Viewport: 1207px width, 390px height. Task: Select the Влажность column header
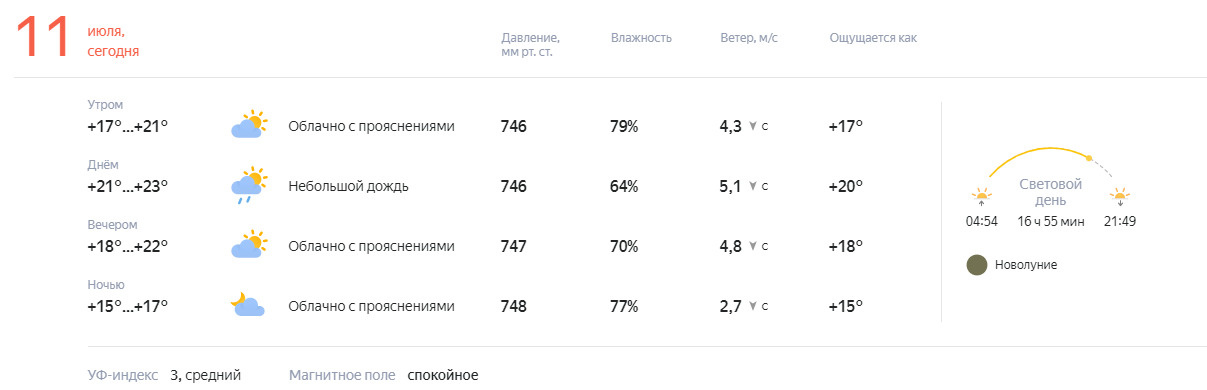[641, 38]
